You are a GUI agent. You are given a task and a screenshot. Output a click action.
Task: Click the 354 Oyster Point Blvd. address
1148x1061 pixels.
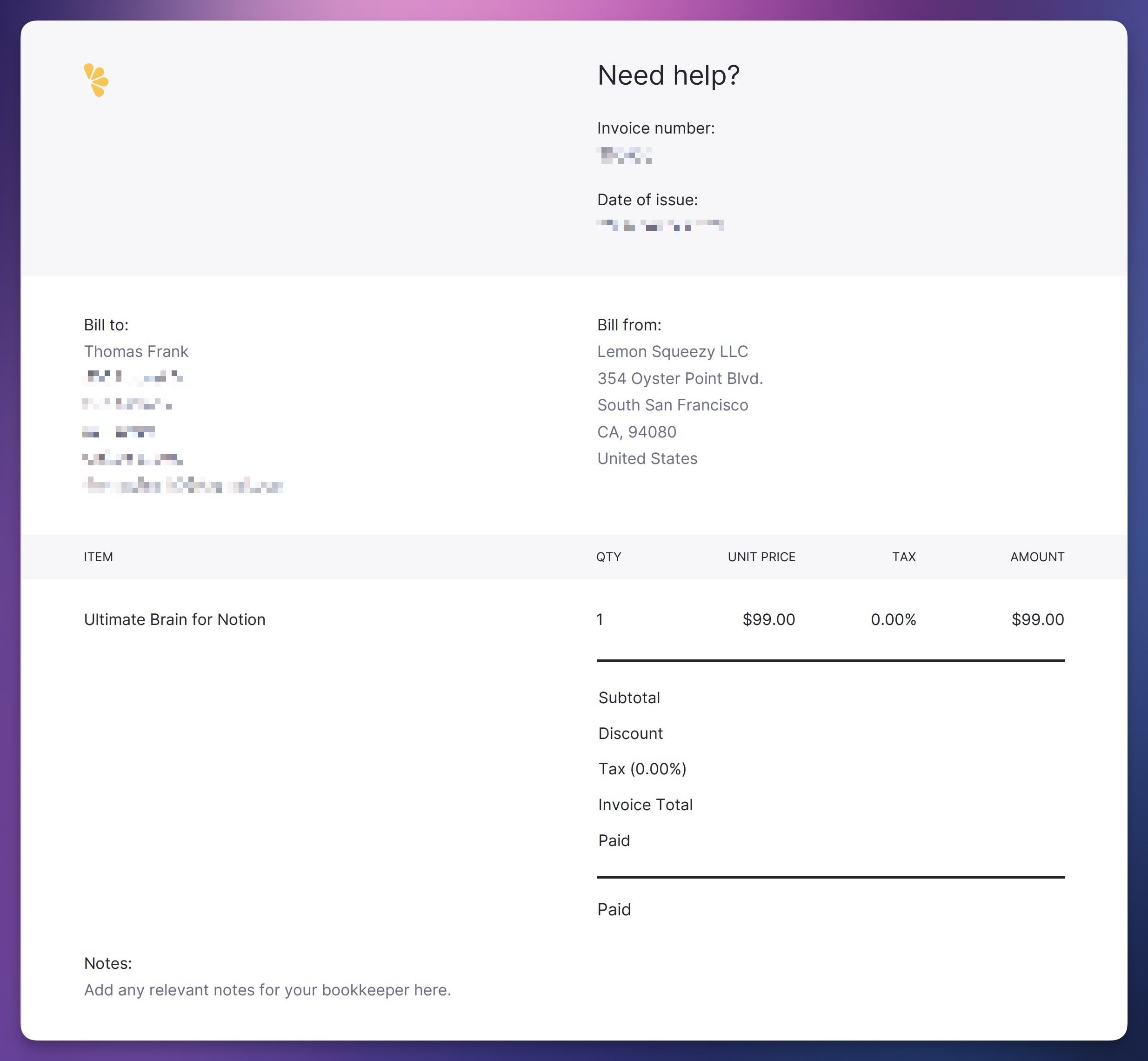point(680,378)
